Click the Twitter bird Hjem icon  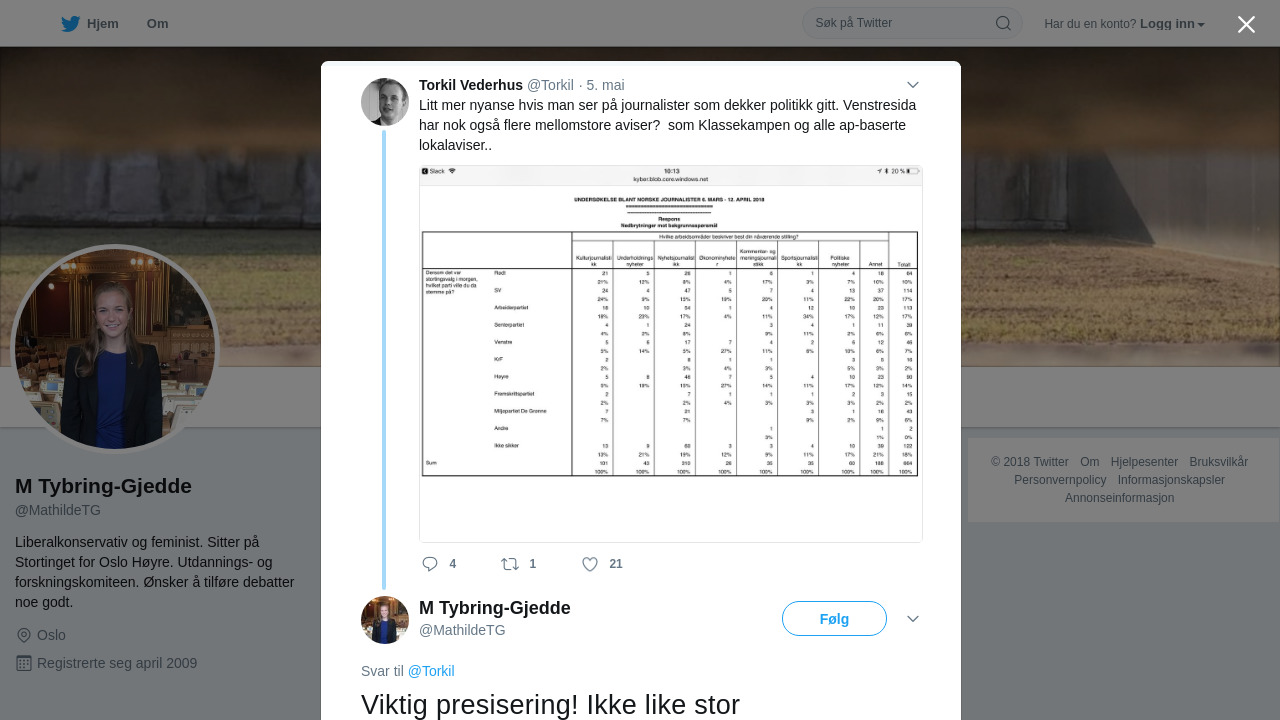pos(70,24)
